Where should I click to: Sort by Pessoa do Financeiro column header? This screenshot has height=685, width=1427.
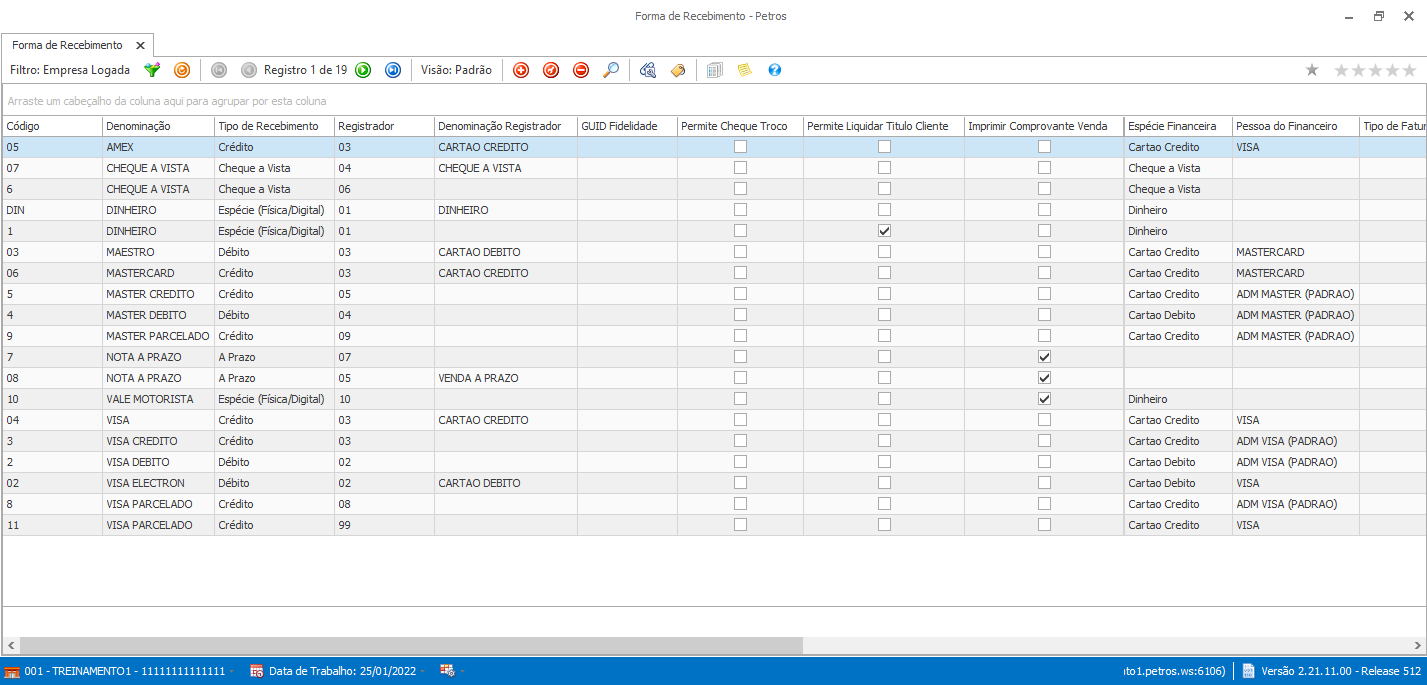coord(1295,126)
